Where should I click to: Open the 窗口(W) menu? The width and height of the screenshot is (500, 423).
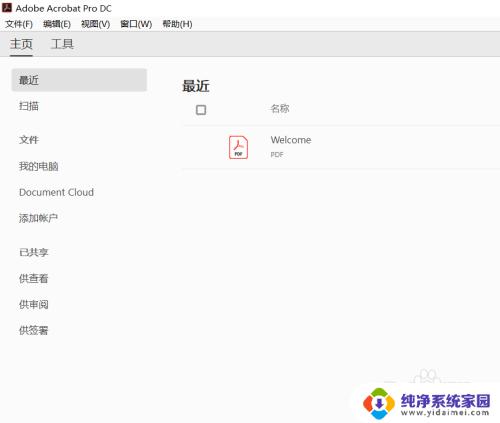[x=136, y=24]
